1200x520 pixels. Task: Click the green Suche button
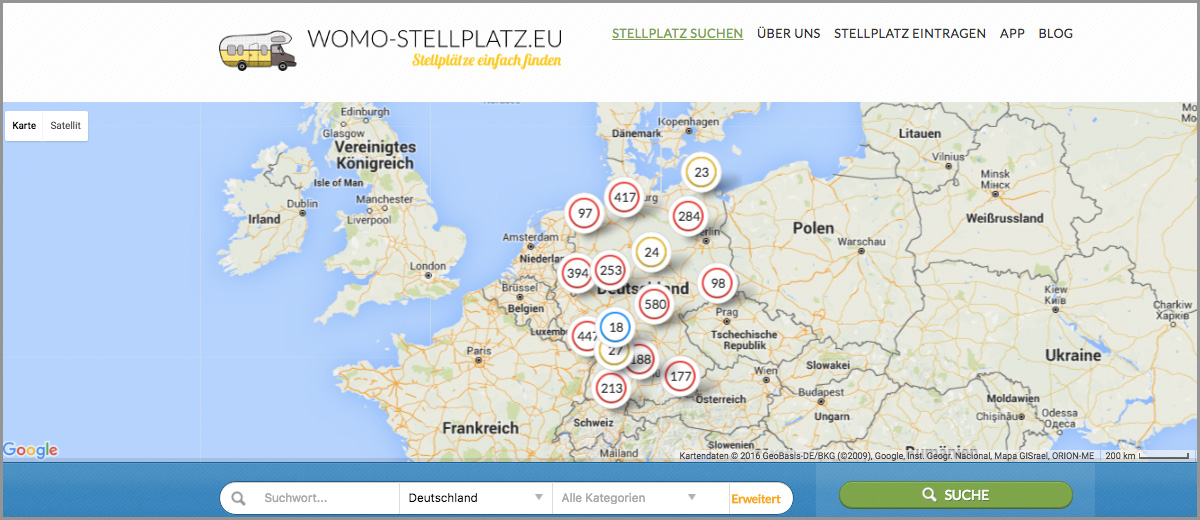pos(956,495)
